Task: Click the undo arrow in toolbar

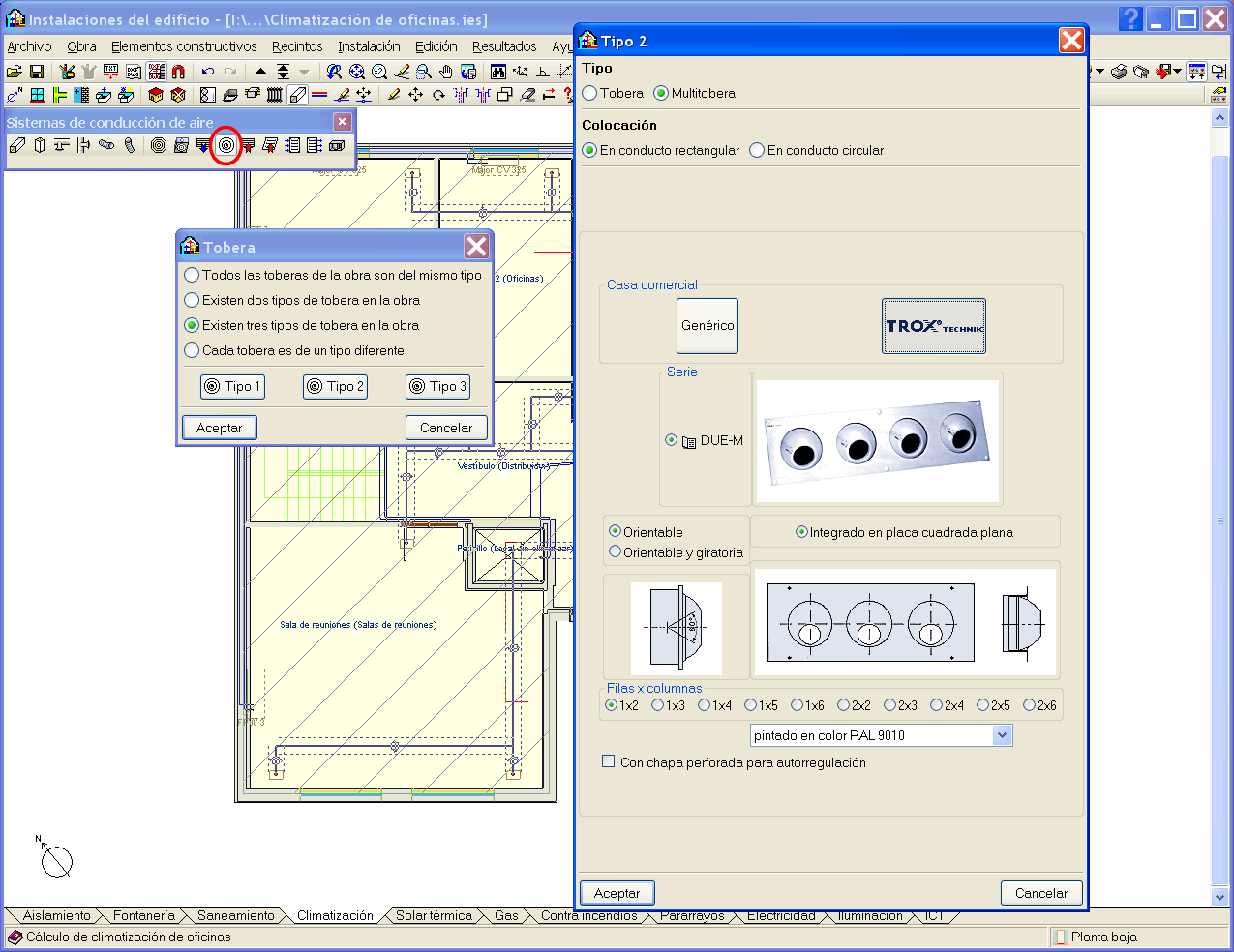Action: [x=207, y=72]
